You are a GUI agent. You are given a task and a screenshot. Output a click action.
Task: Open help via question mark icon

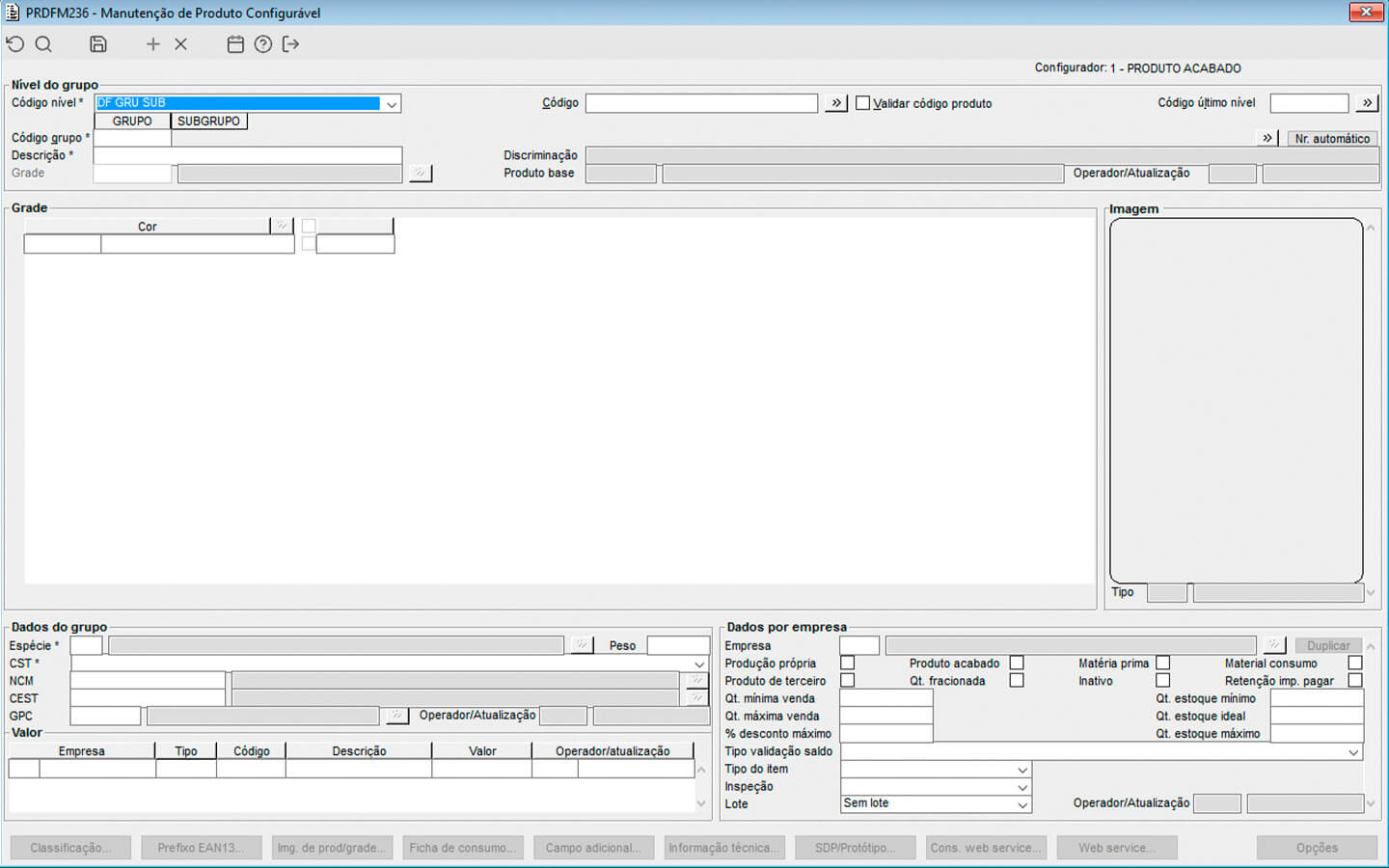coord(263,44)
